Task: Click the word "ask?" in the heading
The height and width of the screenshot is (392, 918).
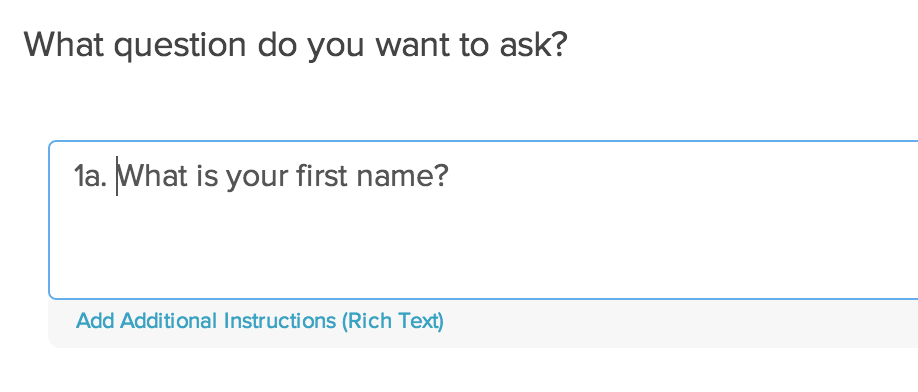Action: (x=533, y=45)
